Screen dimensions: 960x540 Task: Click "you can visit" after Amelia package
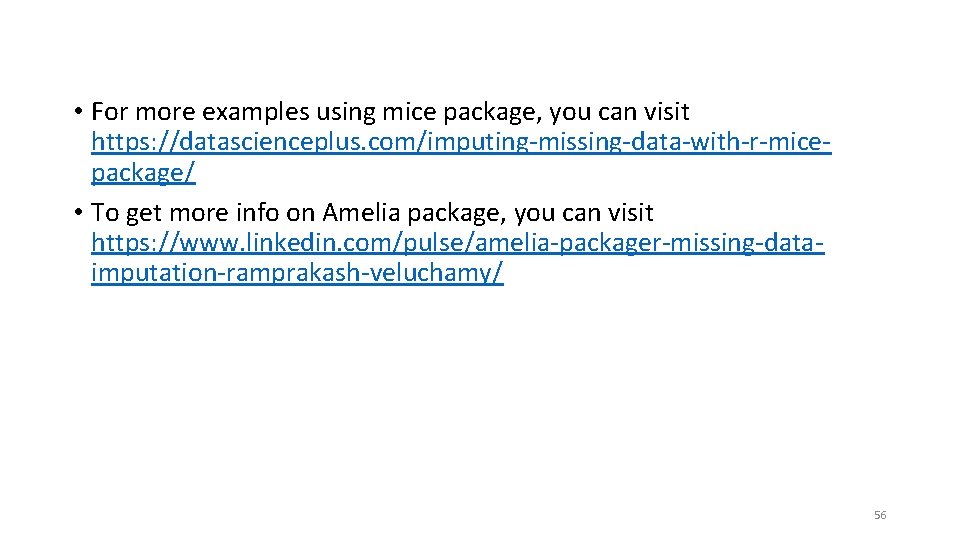tap(583, 214)
